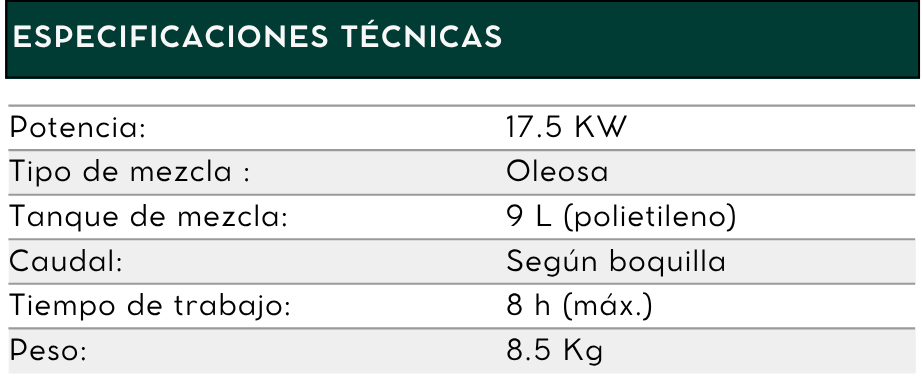Select the Tanque de mezcla label

[149, 216]
